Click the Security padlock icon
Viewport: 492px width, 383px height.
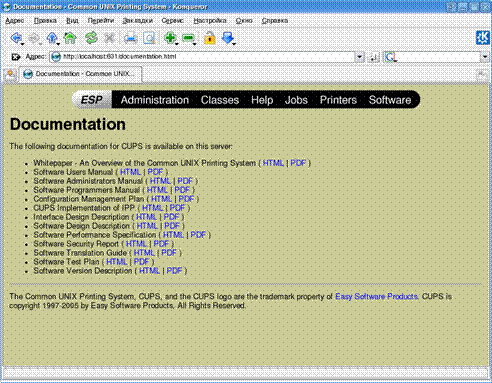pos(210,38)
